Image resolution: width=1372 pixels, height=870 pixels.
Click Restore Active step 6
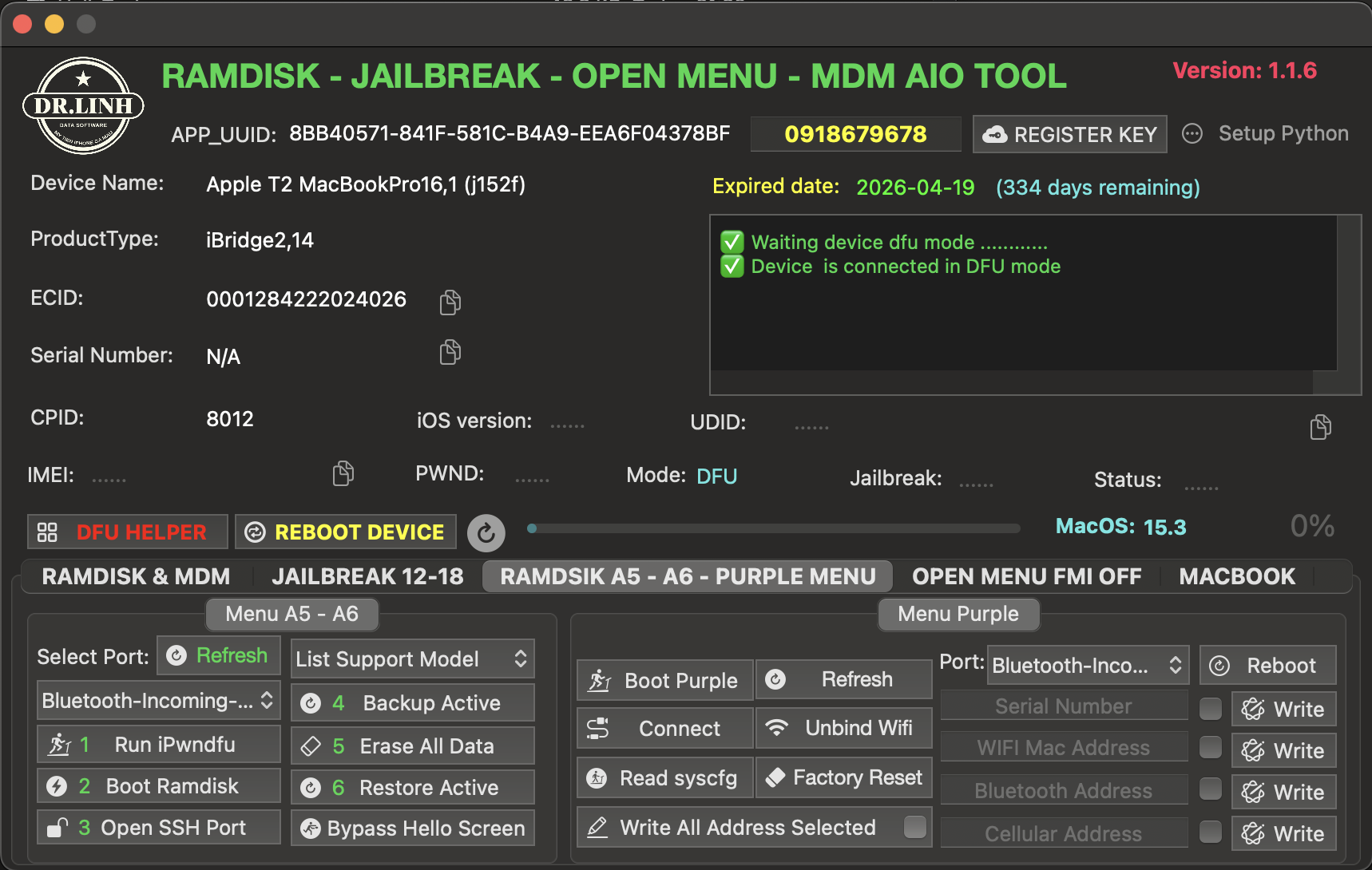point(412,788)
